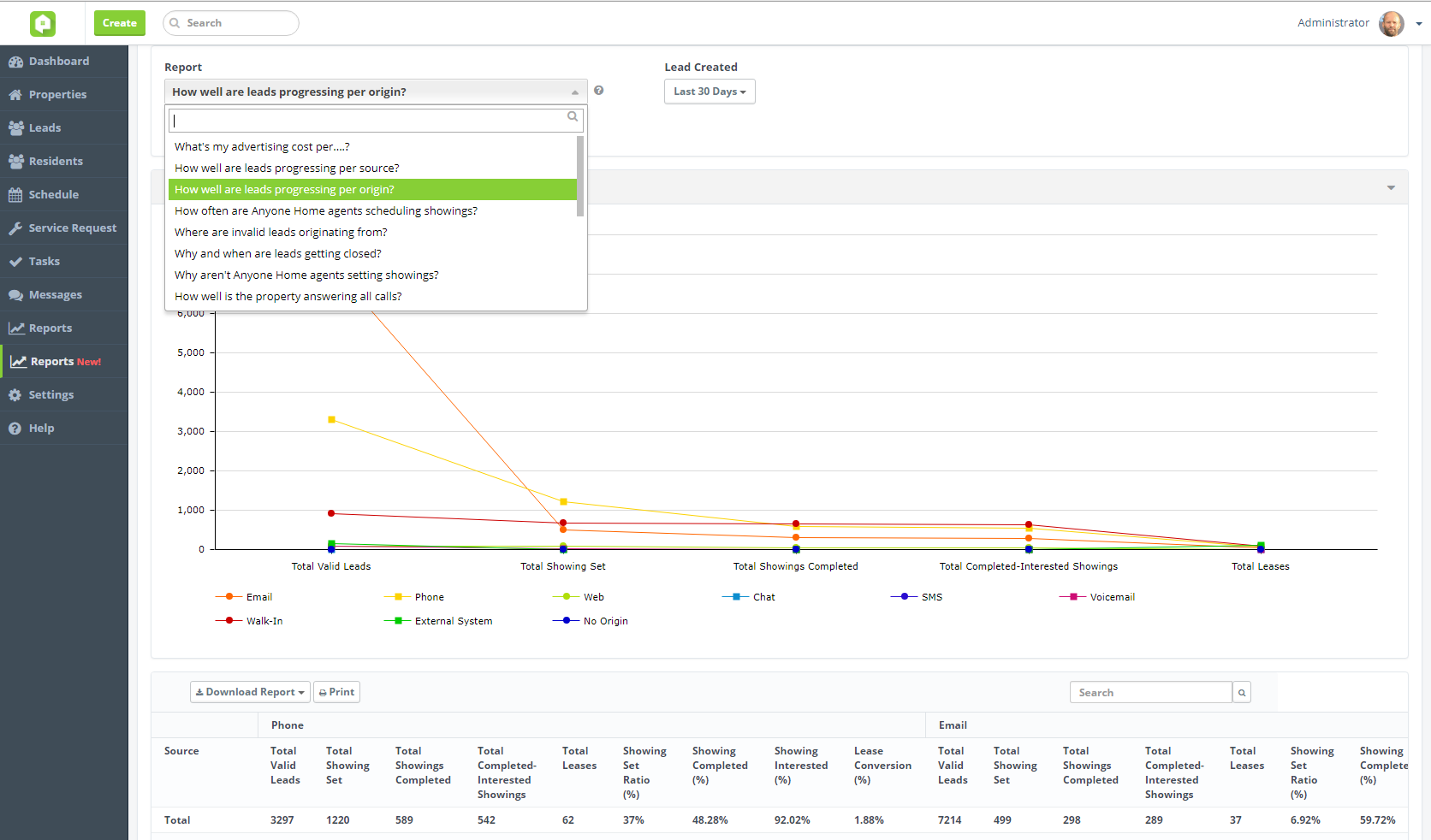Click Phone Lease Conversion value 1.88%

(869, 820)
